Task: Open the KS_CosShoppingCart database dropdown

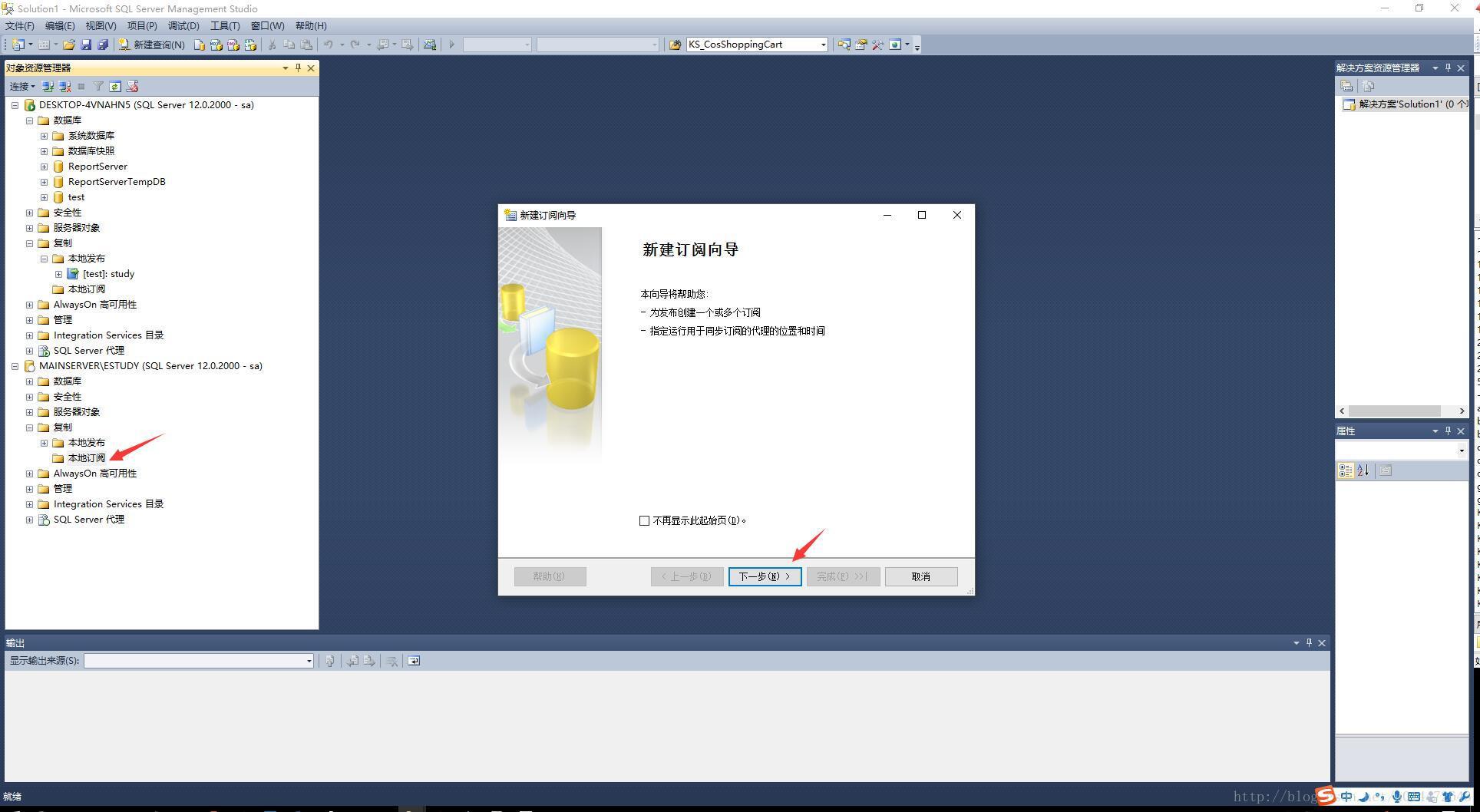Action: [823, 45]
